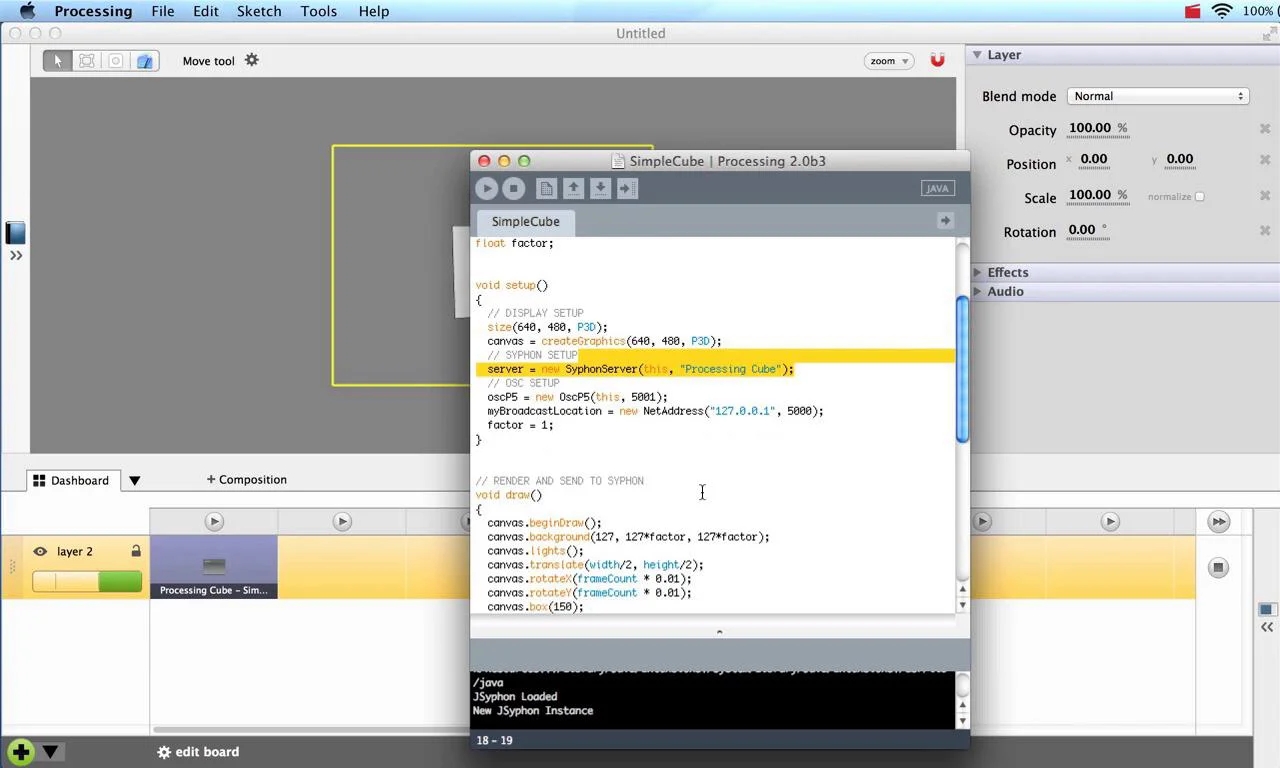Play the first column trigger
Image resolution: width=1280 pixels, height=768 pixels.
(214, 521)
